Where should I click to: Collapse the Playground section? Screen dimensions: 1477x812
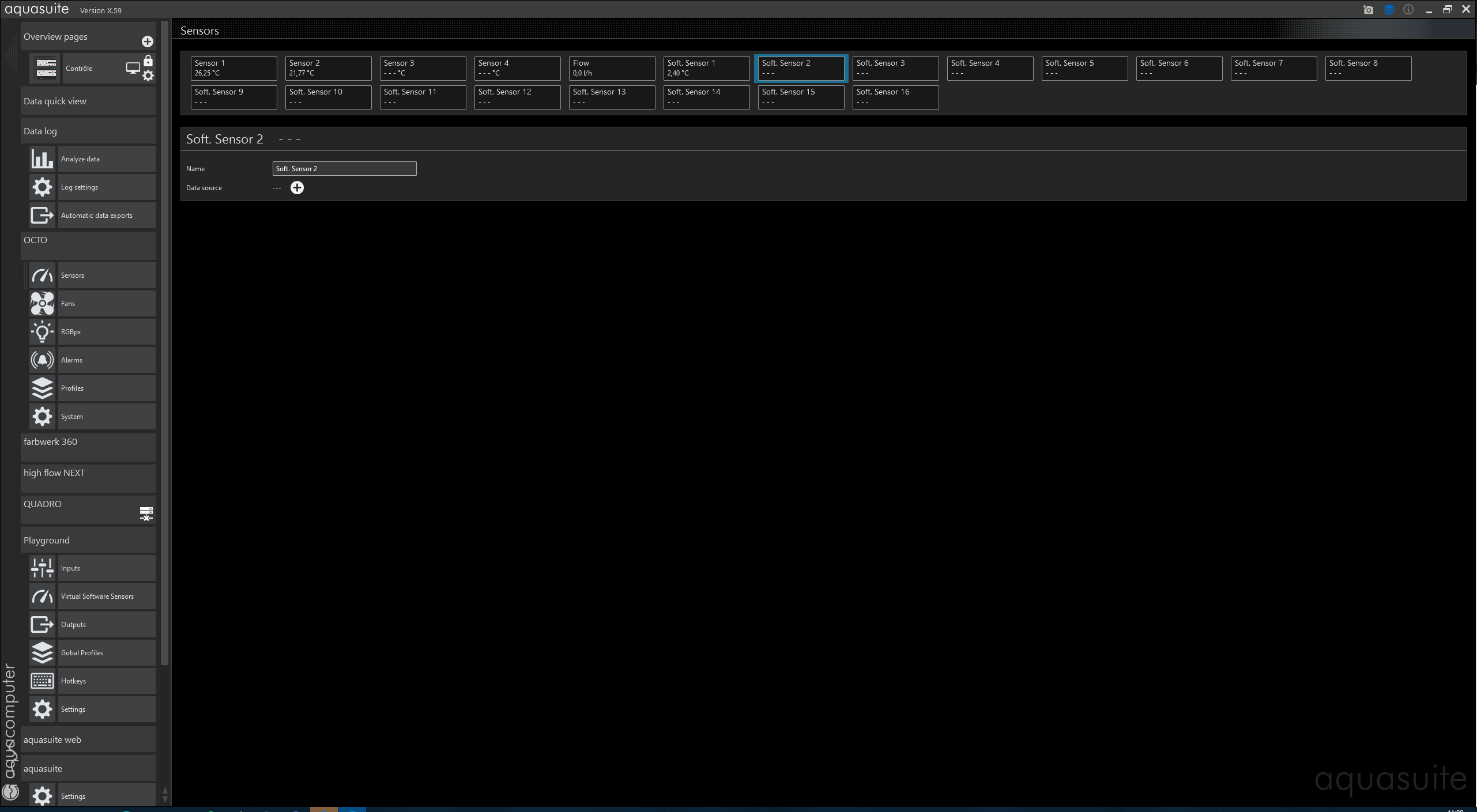[88, 540]
